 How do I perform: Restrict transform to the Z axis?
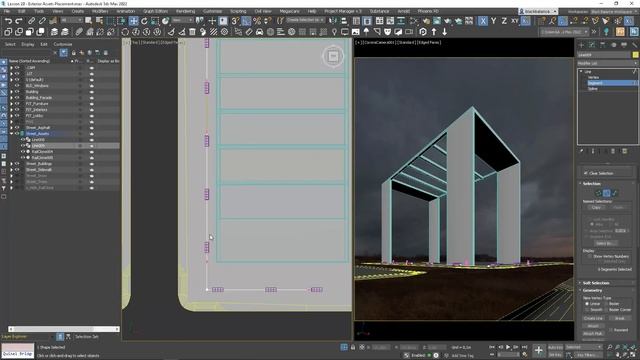pos(504,21)
